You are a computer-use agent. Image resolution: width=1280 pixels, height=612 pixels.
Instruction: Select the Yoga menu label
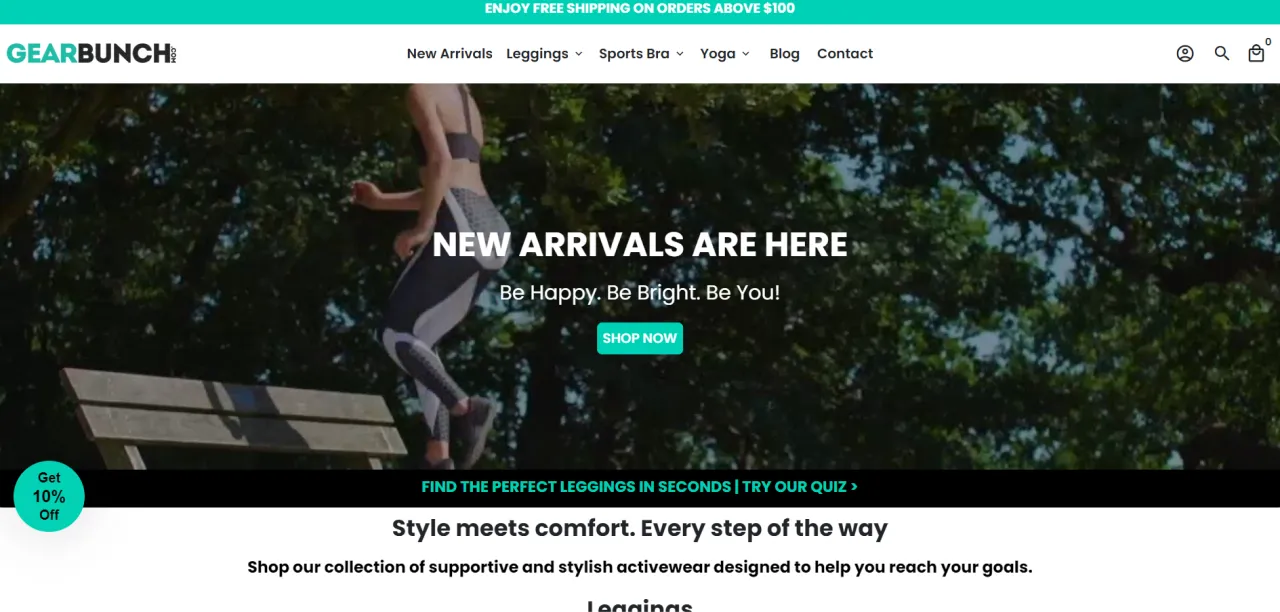coord(718,54)
